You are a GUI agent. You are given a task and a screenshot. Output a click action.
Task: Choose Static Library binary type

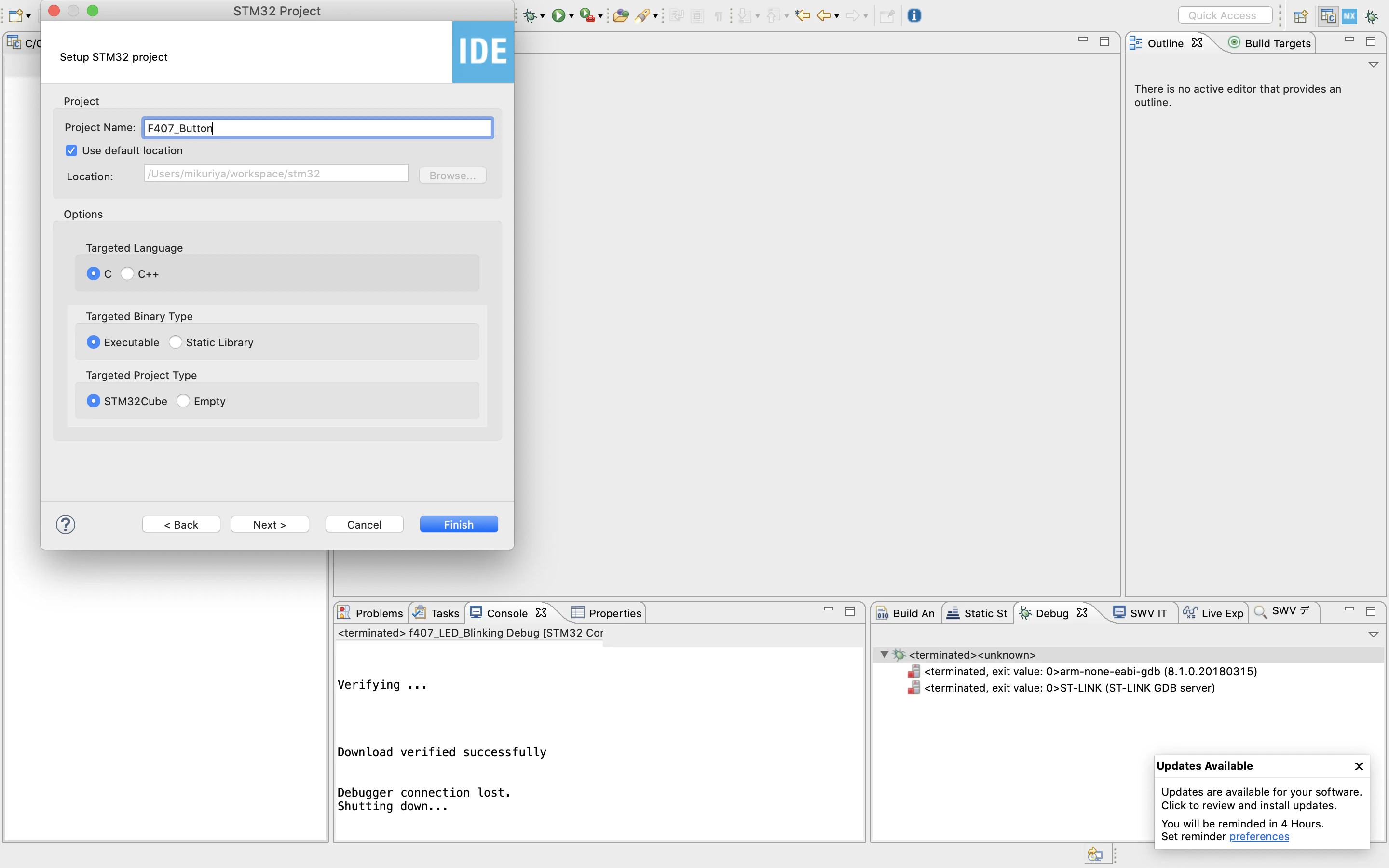pos(176,342)
